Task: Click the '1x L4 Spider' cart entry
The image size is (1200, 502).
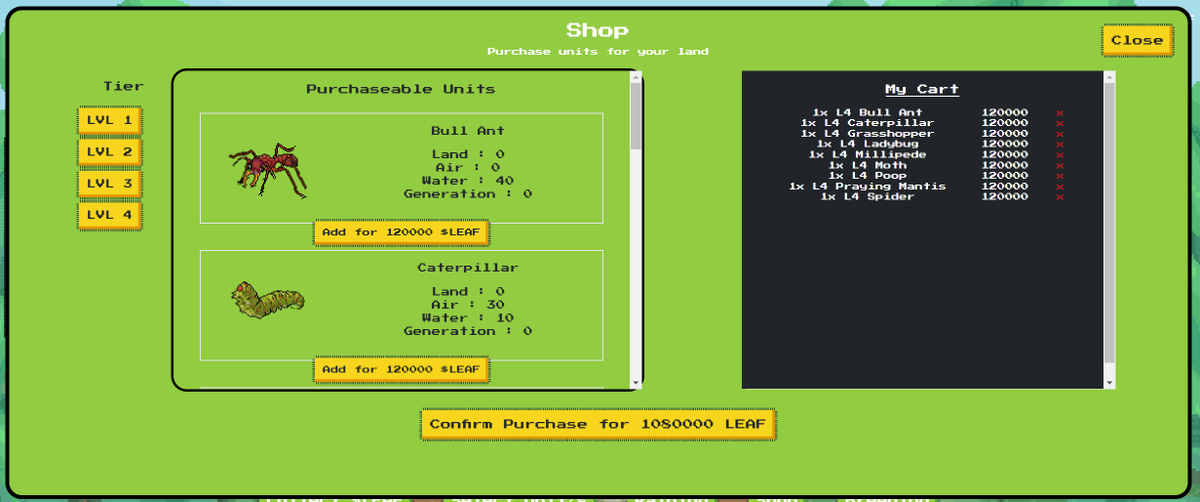Action: tap(867, 197)
